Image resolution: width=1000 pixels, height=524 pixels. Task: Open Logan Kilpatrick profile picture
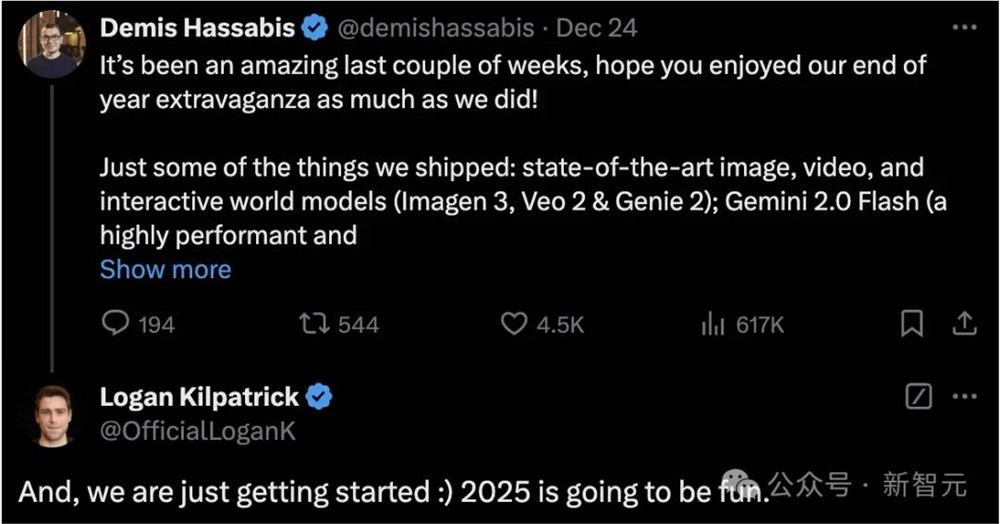52,415
